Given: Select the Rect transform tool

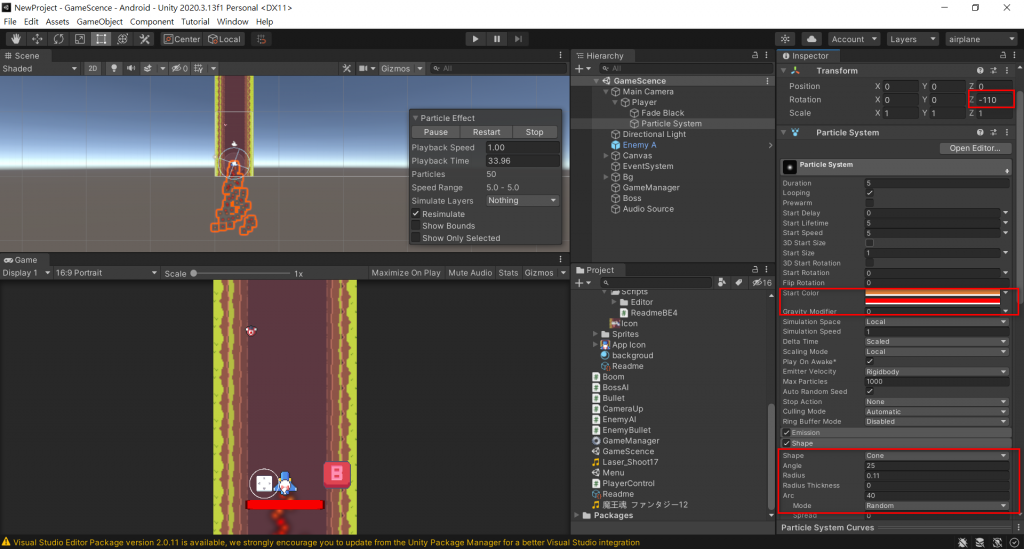Looking at the screenshot, I should pos(101,39).
